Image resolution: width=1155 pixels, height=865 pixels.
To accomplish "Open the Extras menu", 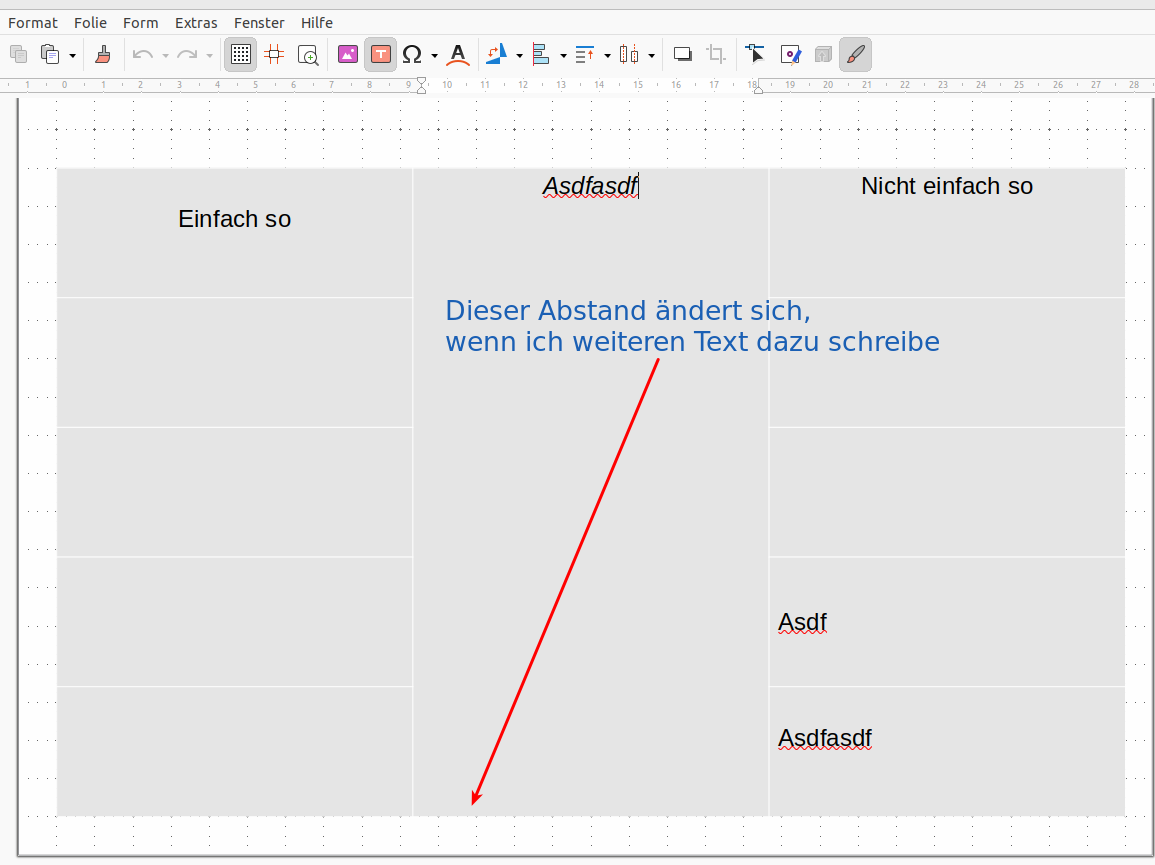I will (196, 23).
